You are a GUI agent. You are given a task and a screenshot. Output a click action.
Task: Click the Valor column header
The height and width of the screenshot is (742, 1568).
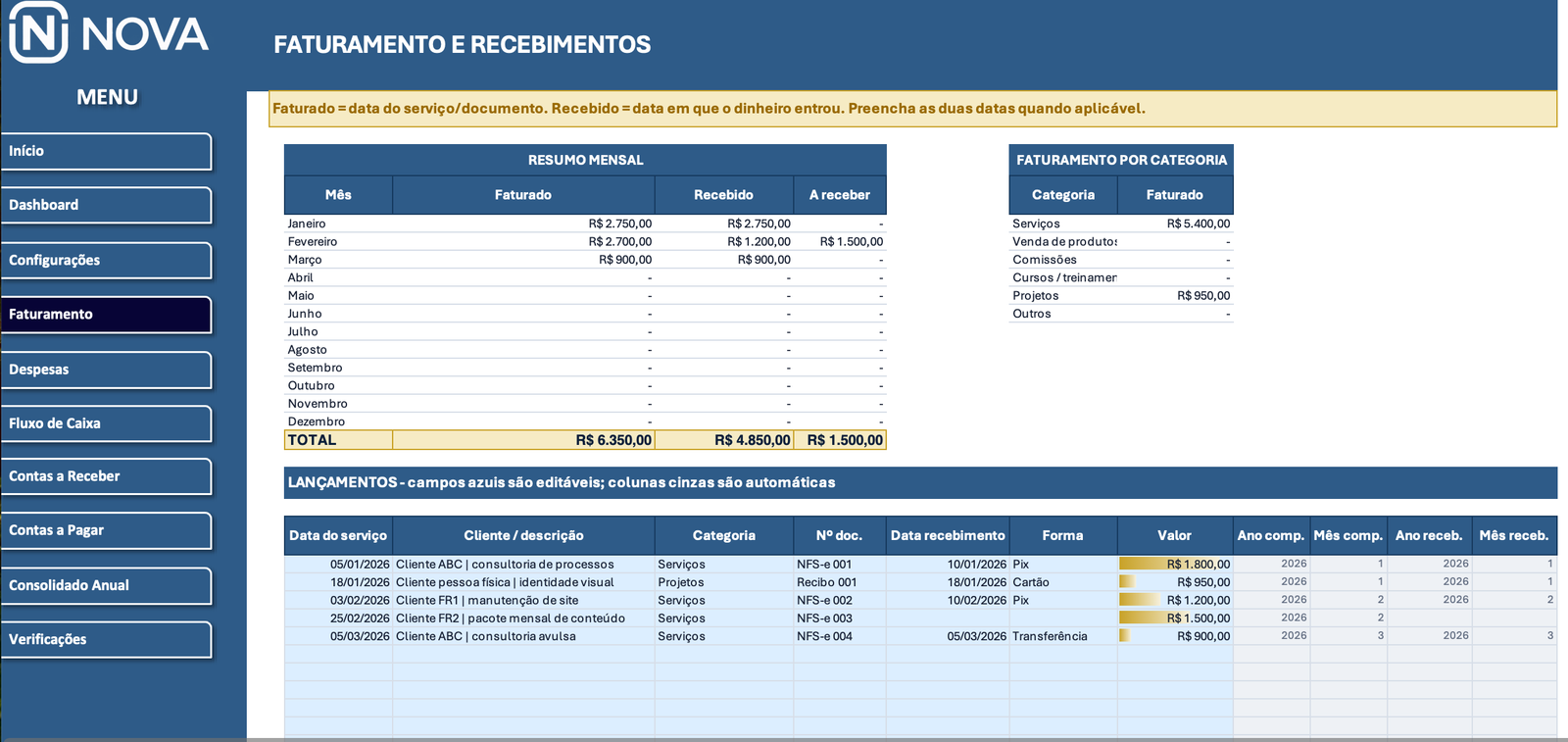(1174, 536)
